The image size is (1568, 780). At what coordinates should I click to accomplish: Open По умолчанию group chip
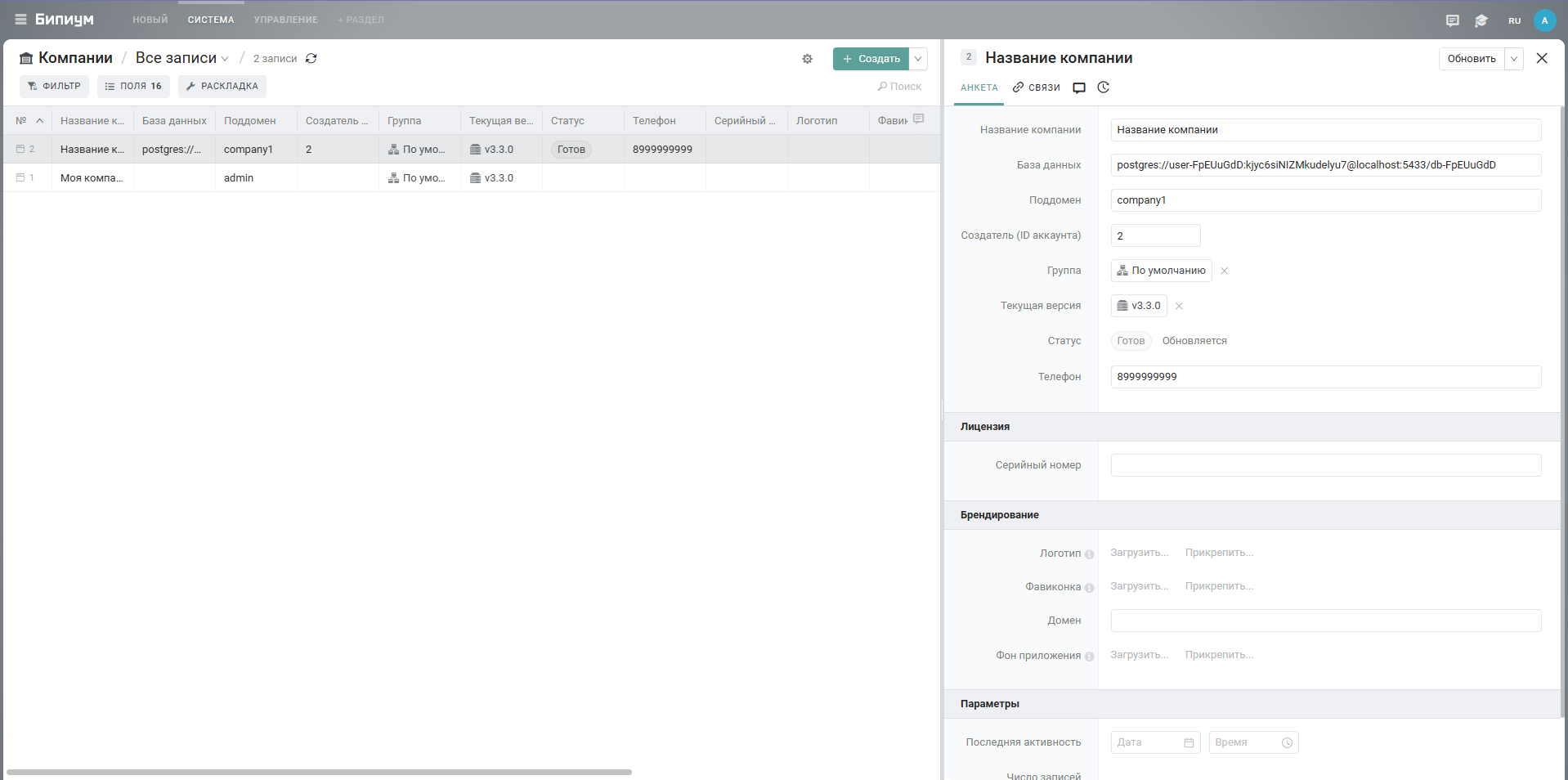(x=1161, y=271)
